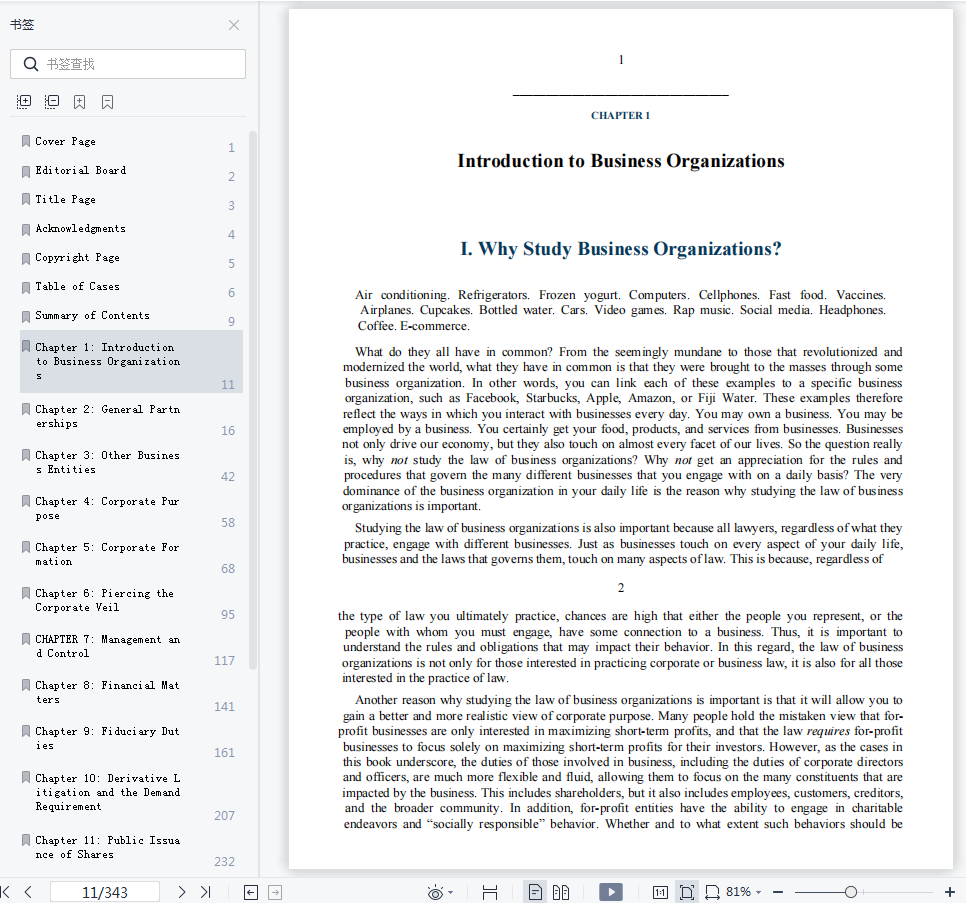Click page number 16 in bookmark list
Image resolution: width=966 pixels, height=903 pixels.
pyautogui.click(x=228, y=431)
